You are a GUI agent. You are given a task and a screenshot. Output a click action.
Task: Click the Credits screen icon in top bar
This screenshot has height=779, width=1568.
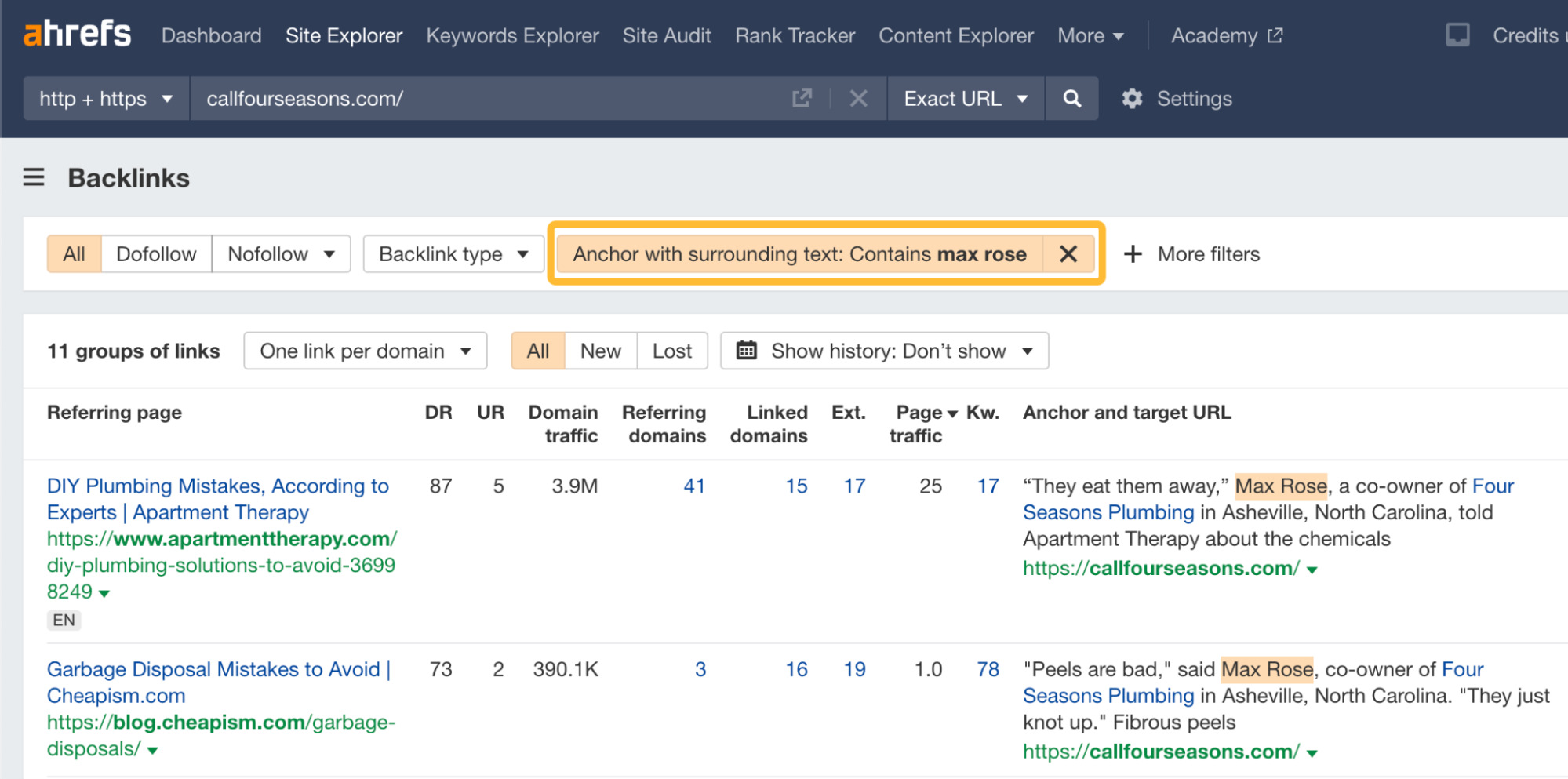(x=1457, y=34)
